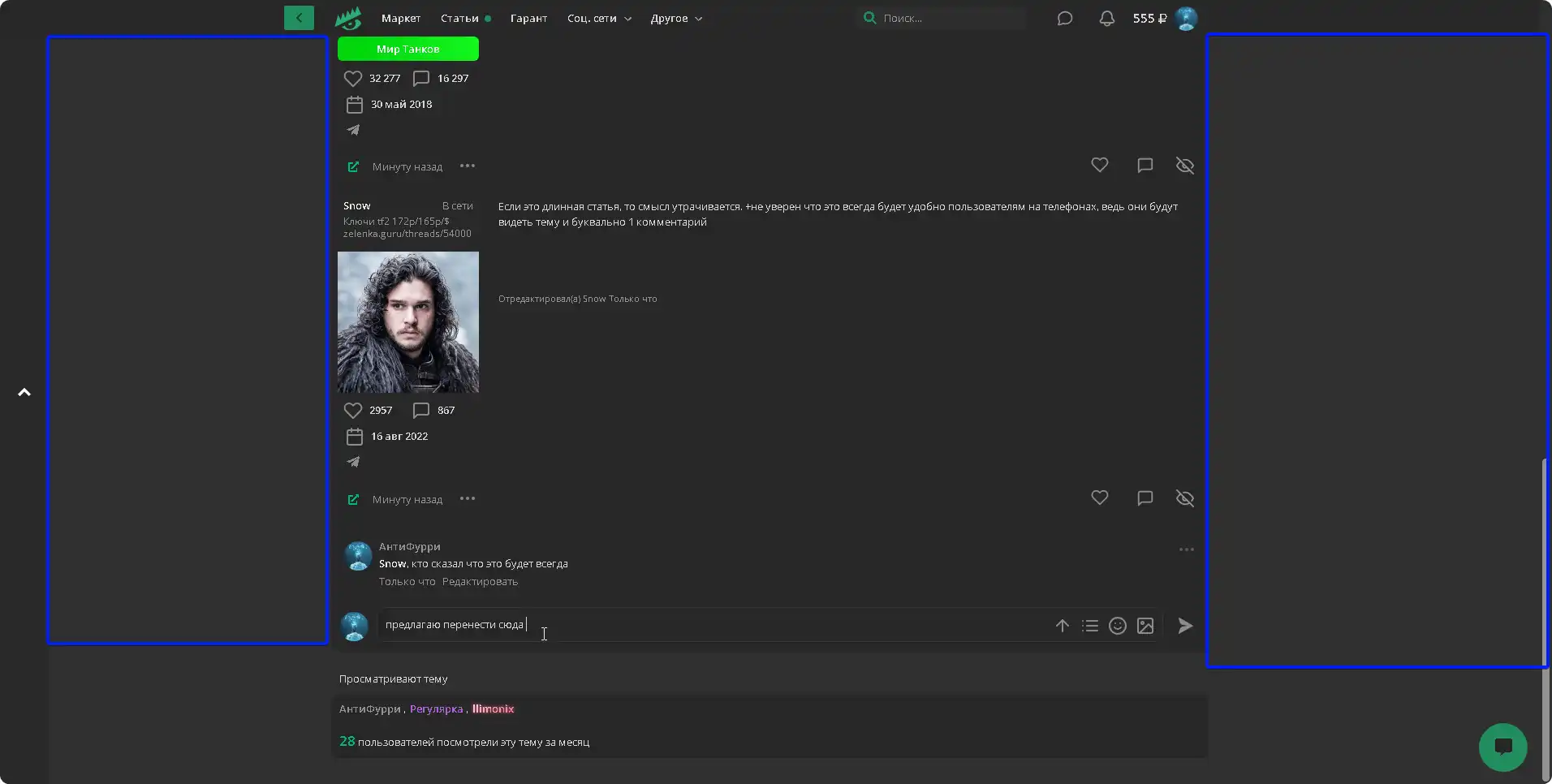Viewport: 1552px width, 784px height.
Task: Click the edit icon in Snow's post footer
Action: click(353, 499)
